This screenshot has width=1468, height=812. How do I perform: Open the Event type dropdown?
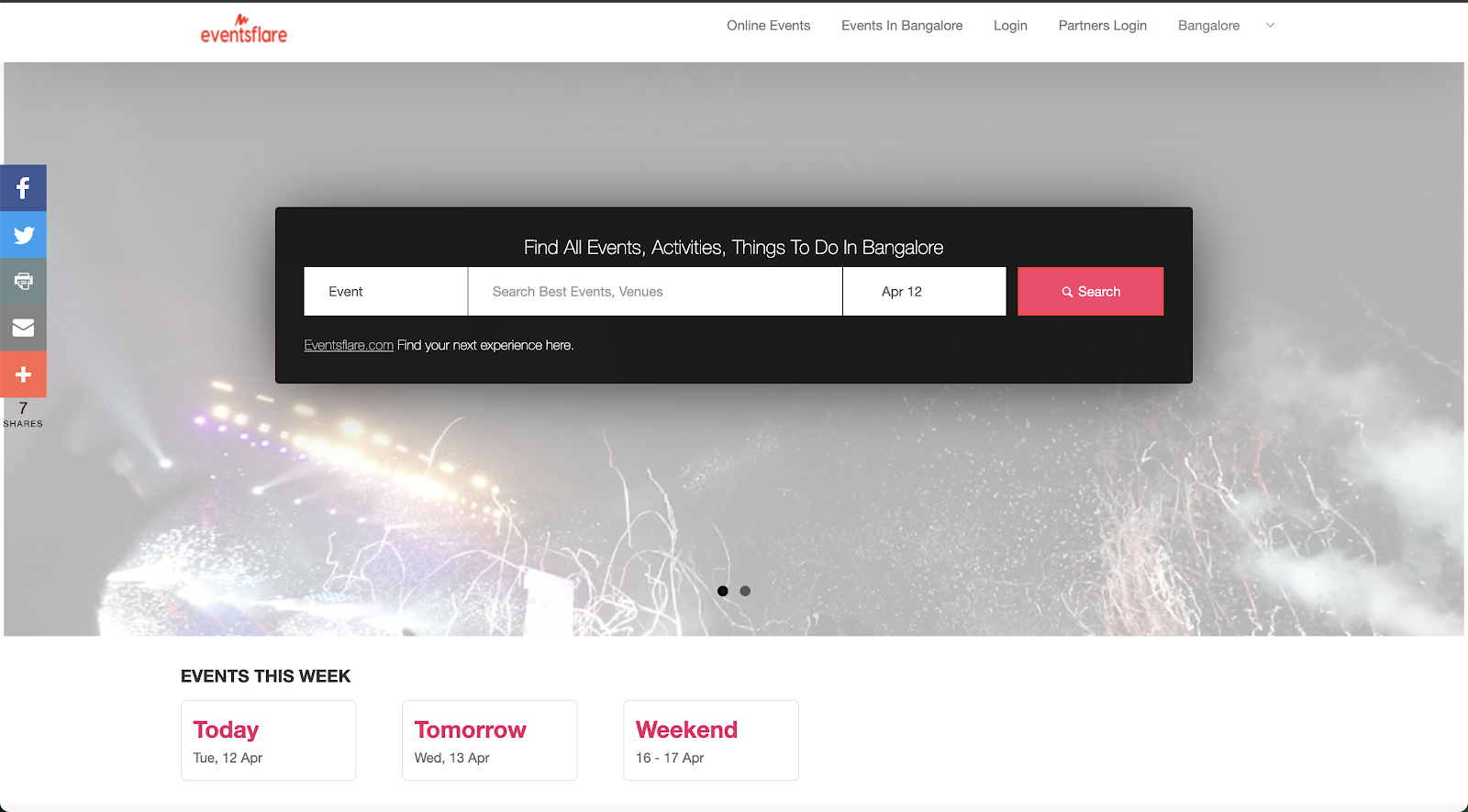click(386, 292)
